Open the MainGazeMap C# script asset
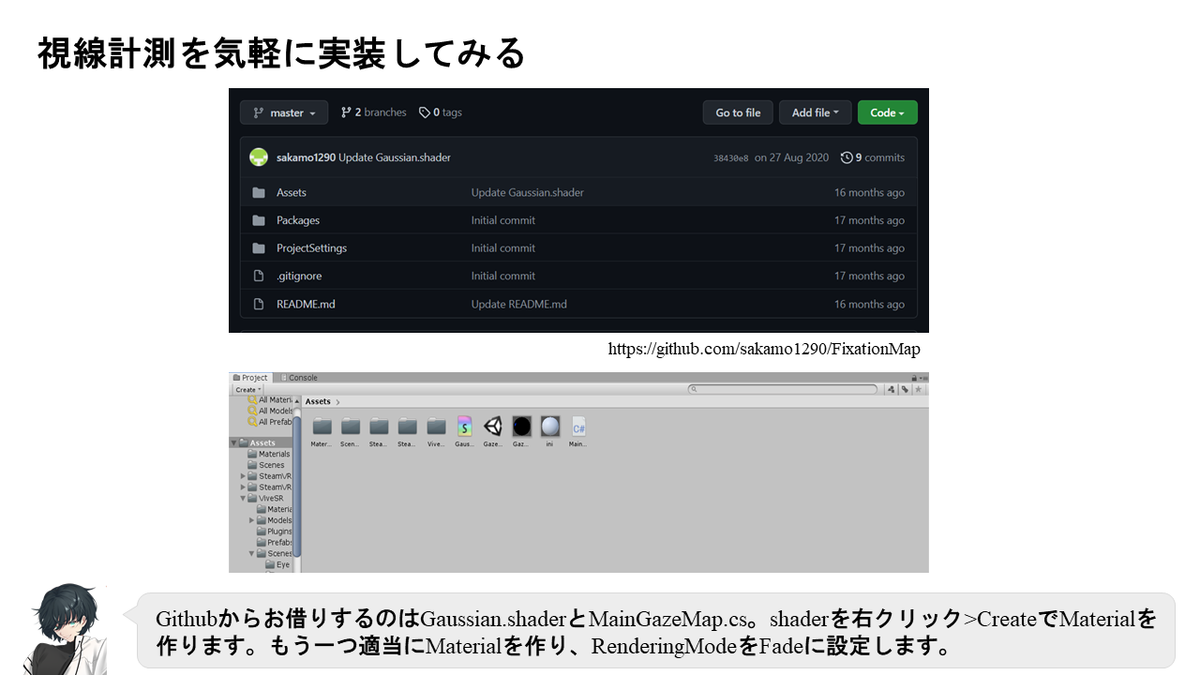 (x=578, y=426)
